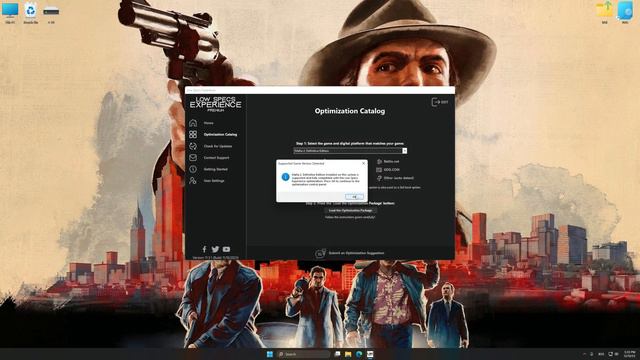
Task: Open the Task View icon on the taskbar
Action: click(x=337, y=354)
